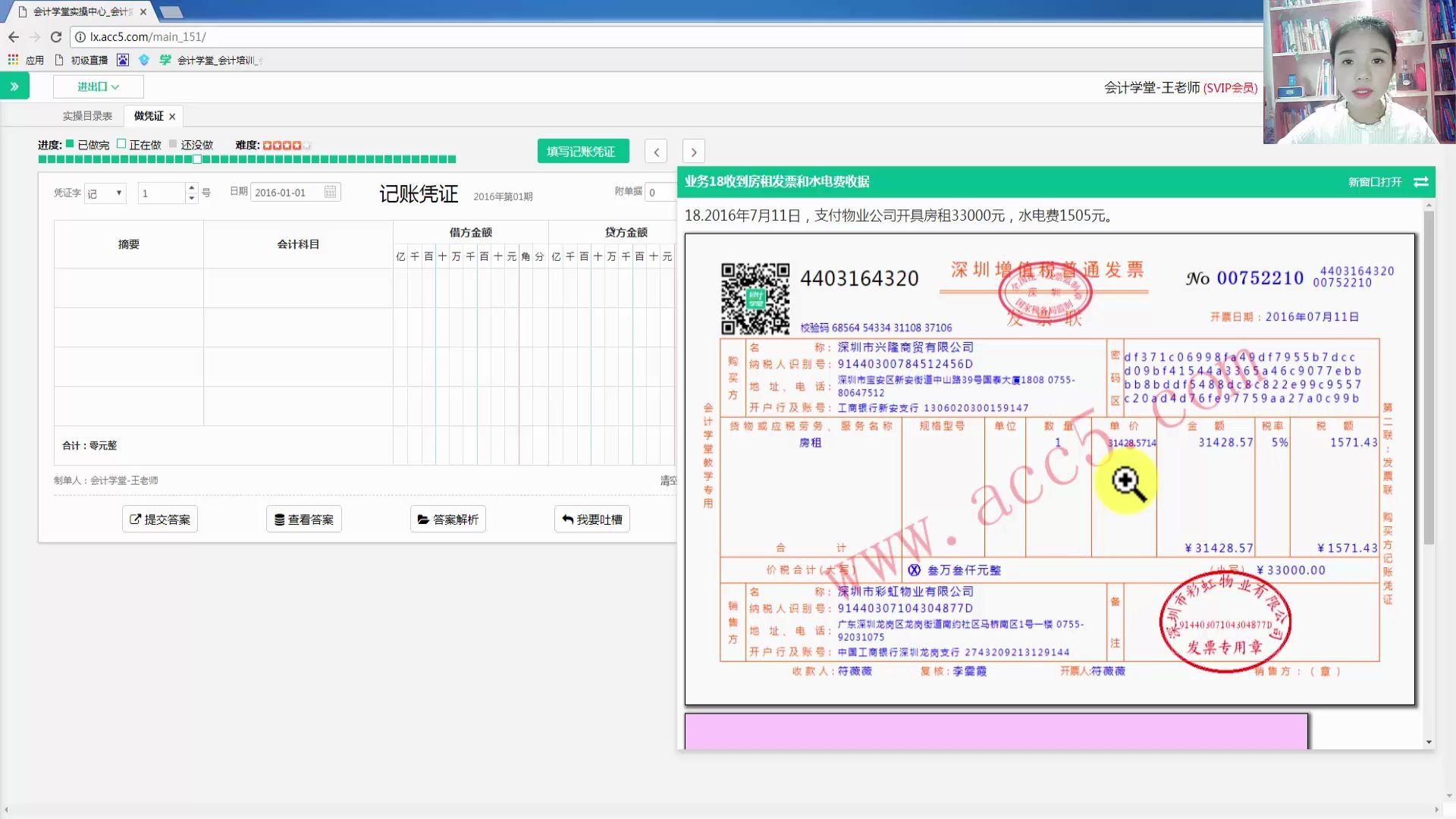The width and height of the screenshot is (1456, 819).
Task: Open the date picker calendar icon
Action: (x=330, y=193)
